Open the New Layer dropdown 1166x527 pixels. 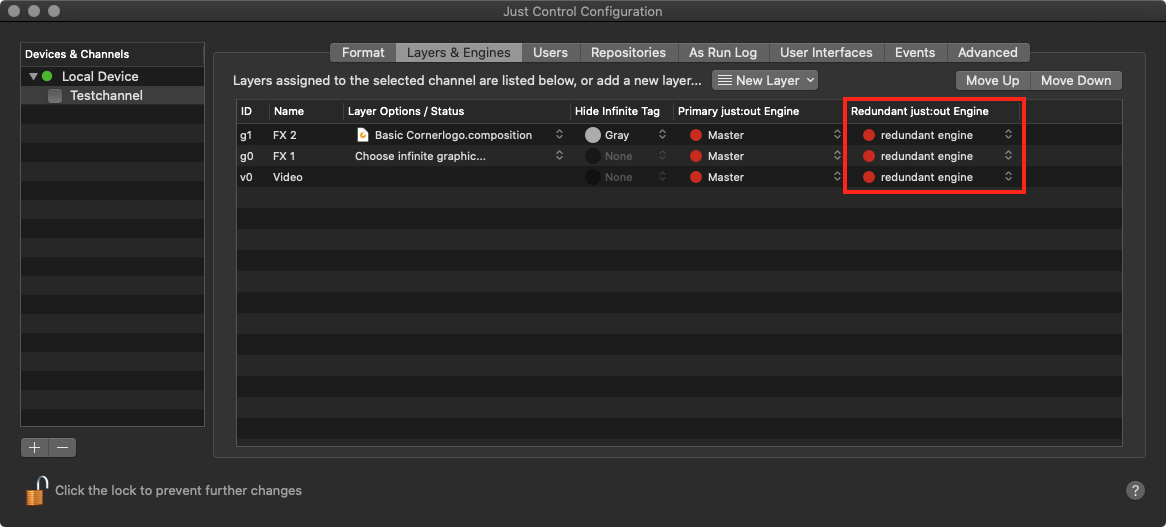coord(765,80)
